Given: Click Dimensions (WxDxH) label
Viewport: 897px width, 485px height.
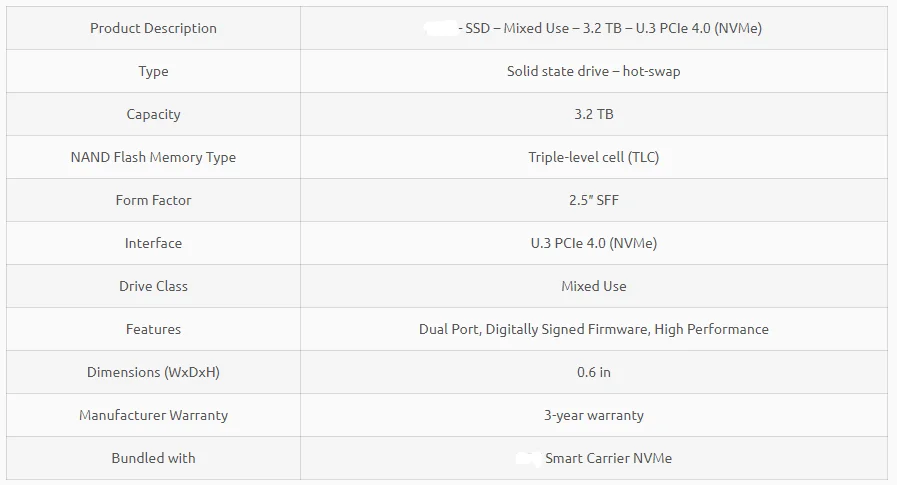Looking at the screenshot, I should coord(153,372).
